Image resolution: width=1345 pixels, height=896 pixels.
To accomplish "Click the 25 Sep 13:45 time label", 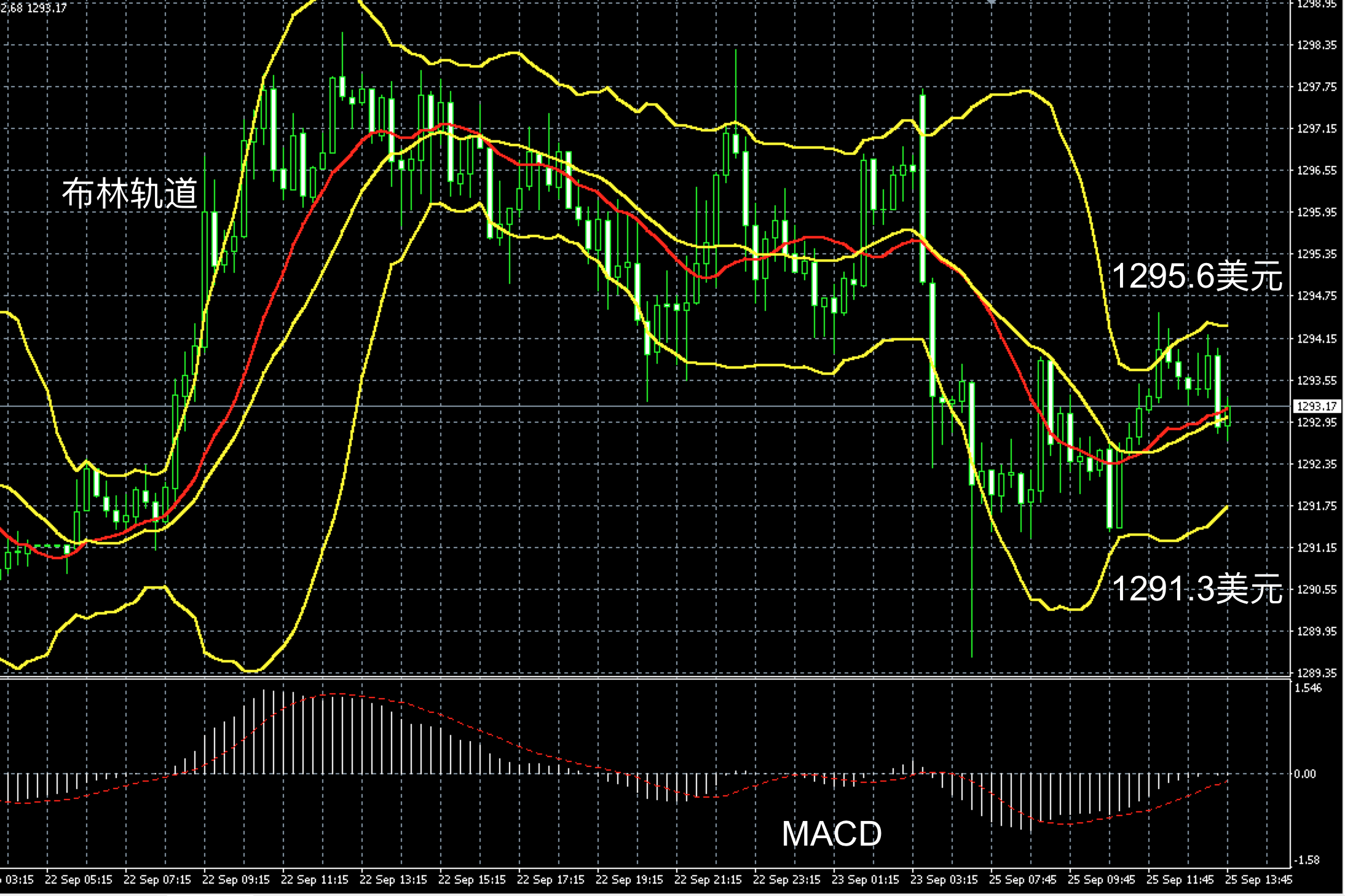I will click(x=1259, y=879).
